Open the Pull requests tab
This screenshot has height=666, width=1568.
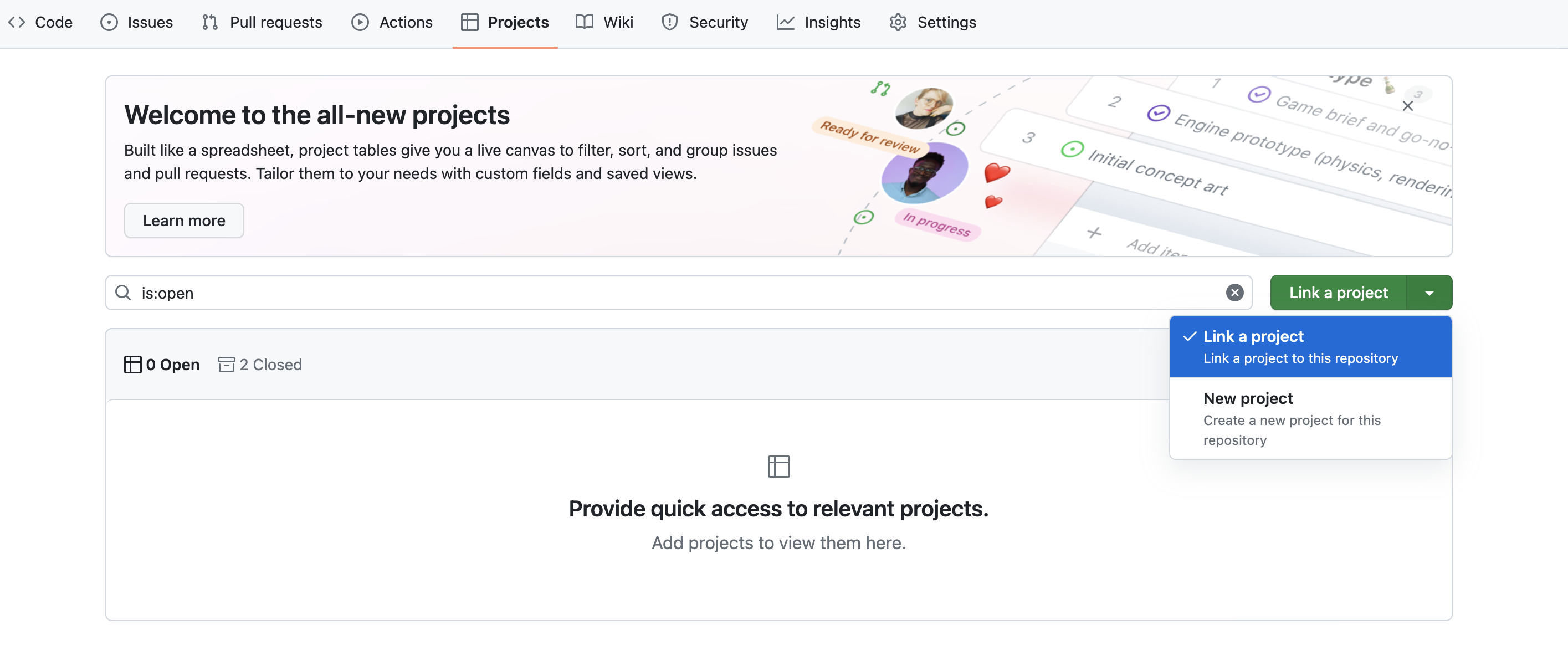(262, 22)
